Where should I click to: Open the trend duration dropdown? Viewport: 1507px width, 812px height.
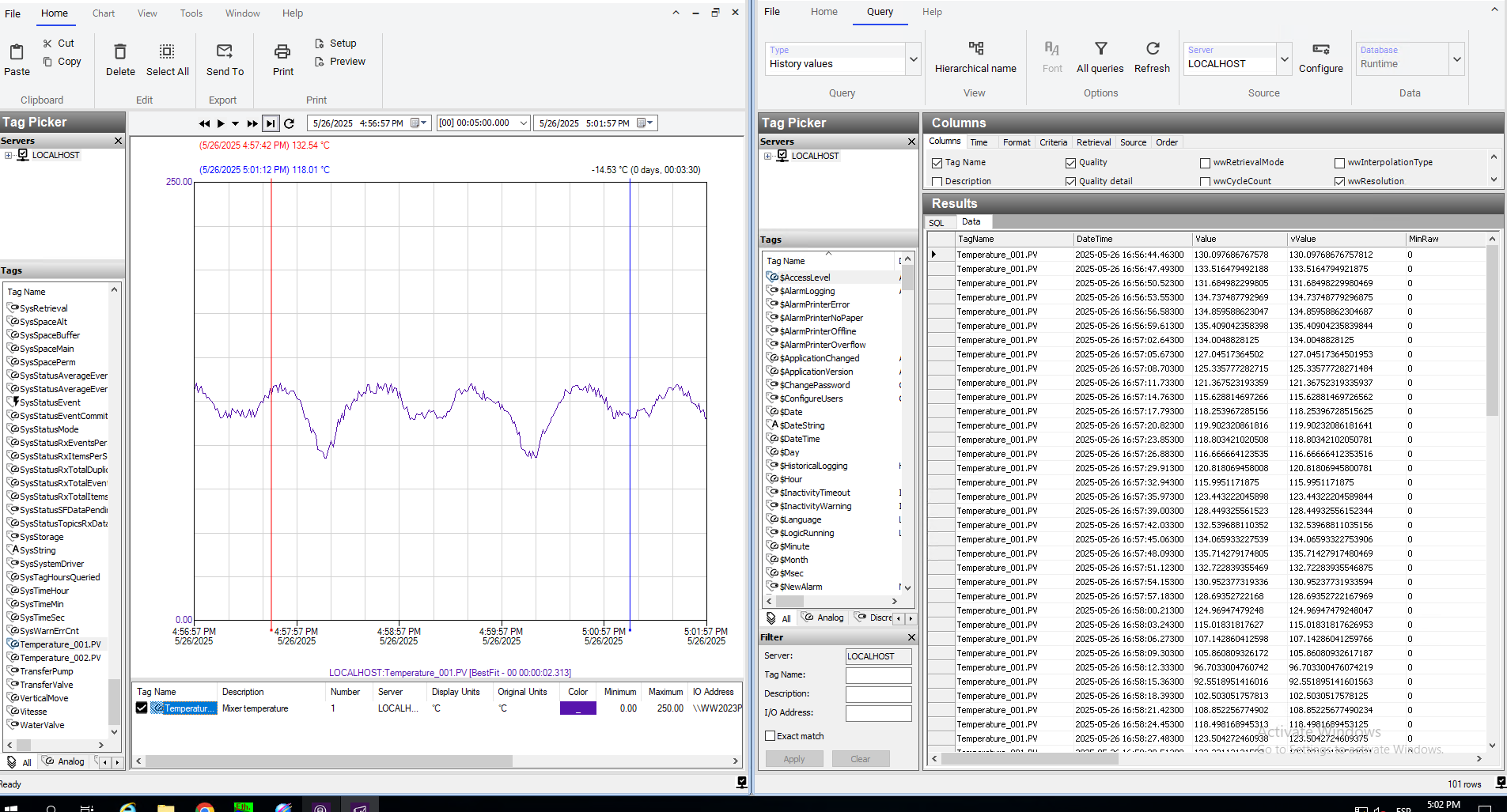tap(524, 123)
